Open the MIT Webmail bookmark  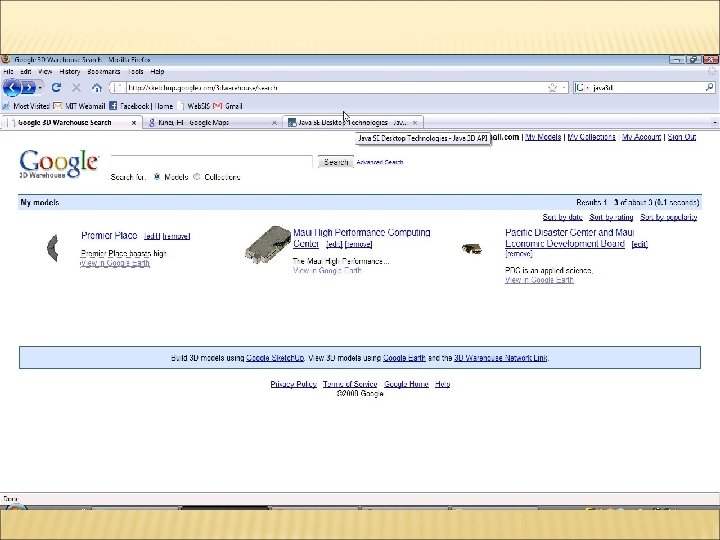pyautogui.click(x=79, y=106)
